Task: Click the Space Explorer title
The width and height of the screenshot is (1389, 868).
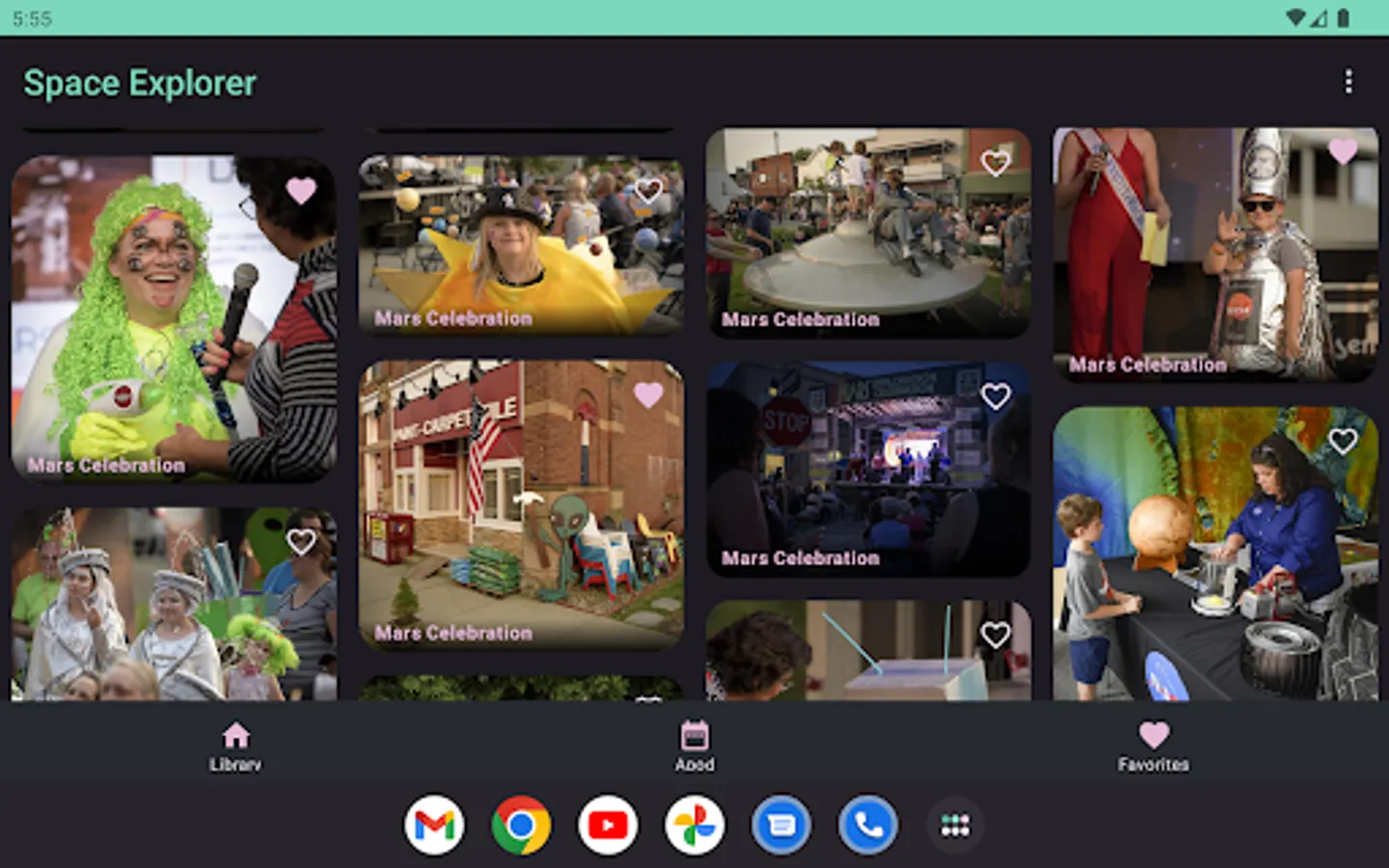Action: [x=140, y=83]
